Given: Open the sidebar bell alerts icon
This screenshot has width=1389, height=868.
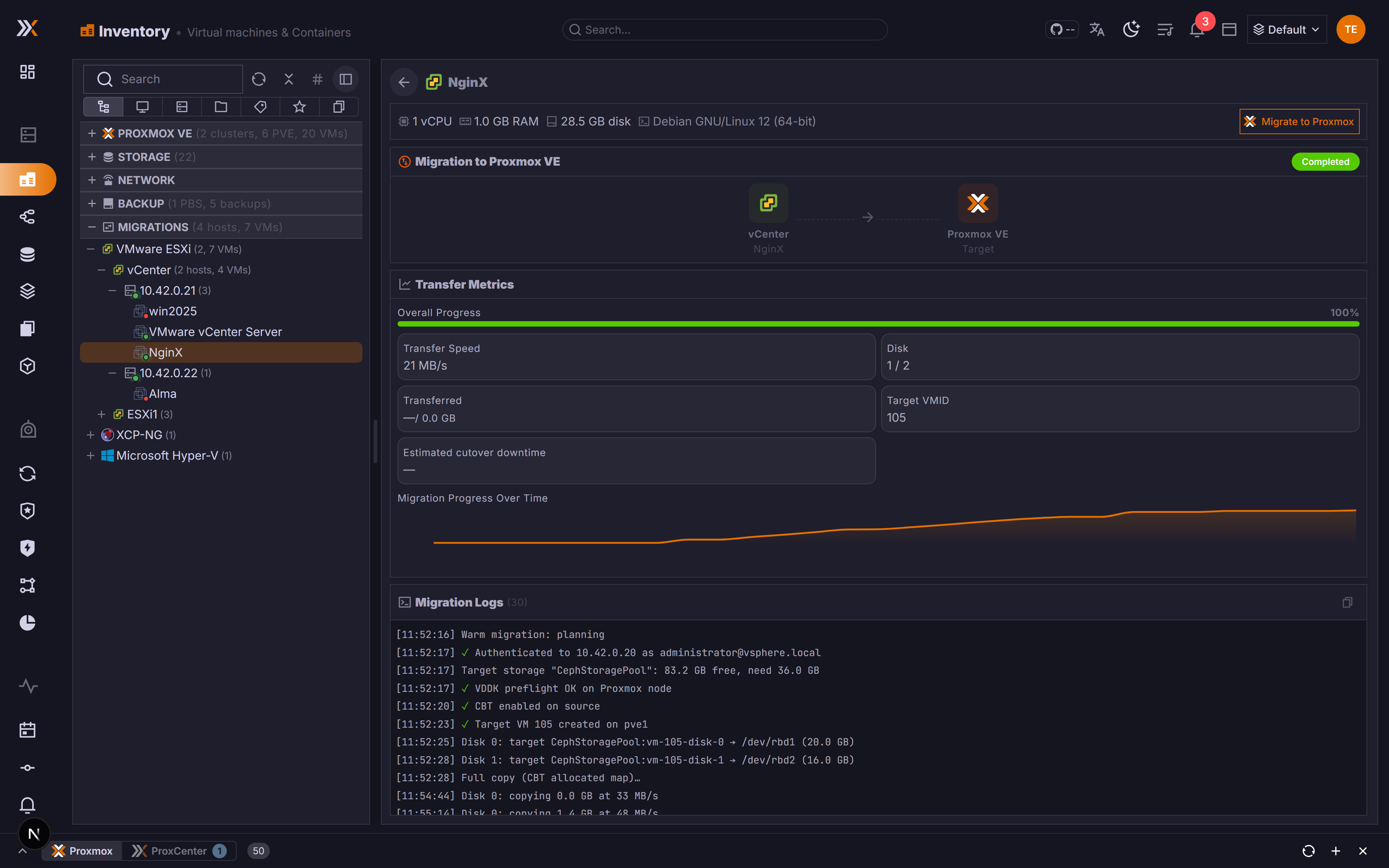Looking at the screenshot, I should [27, 805].
